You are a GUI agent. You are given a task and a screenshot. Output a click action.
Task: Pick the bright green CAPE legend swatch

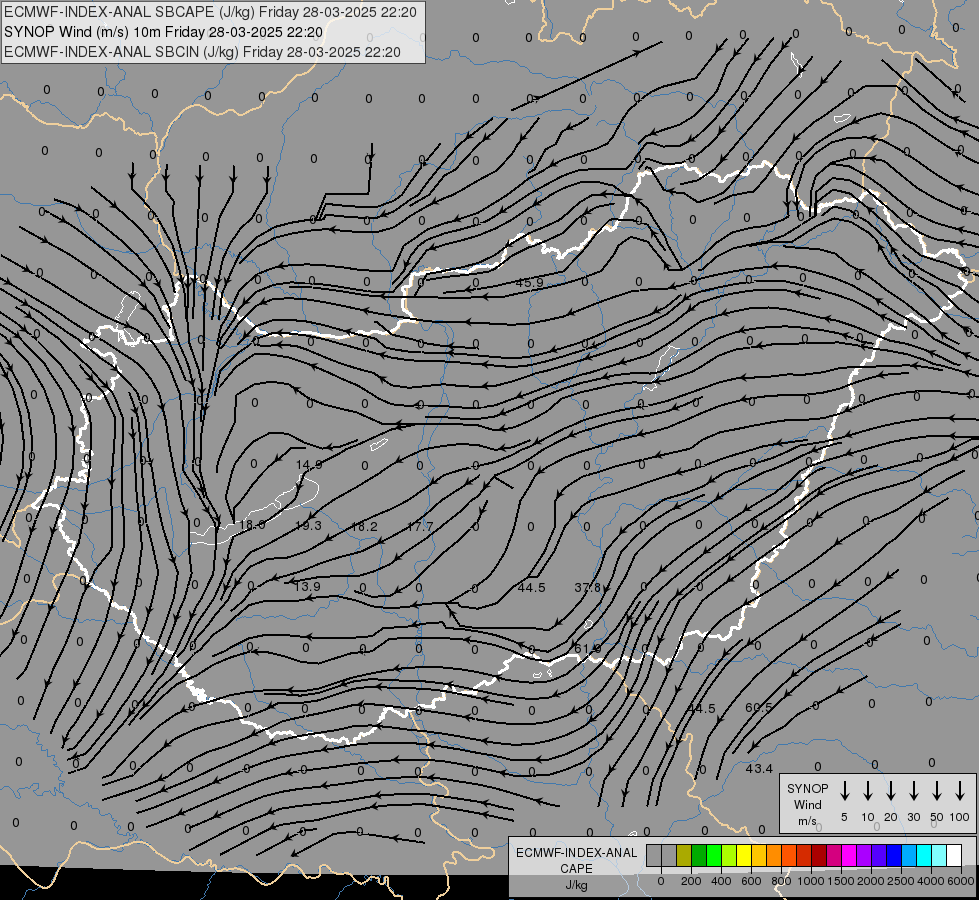point(714,855)
